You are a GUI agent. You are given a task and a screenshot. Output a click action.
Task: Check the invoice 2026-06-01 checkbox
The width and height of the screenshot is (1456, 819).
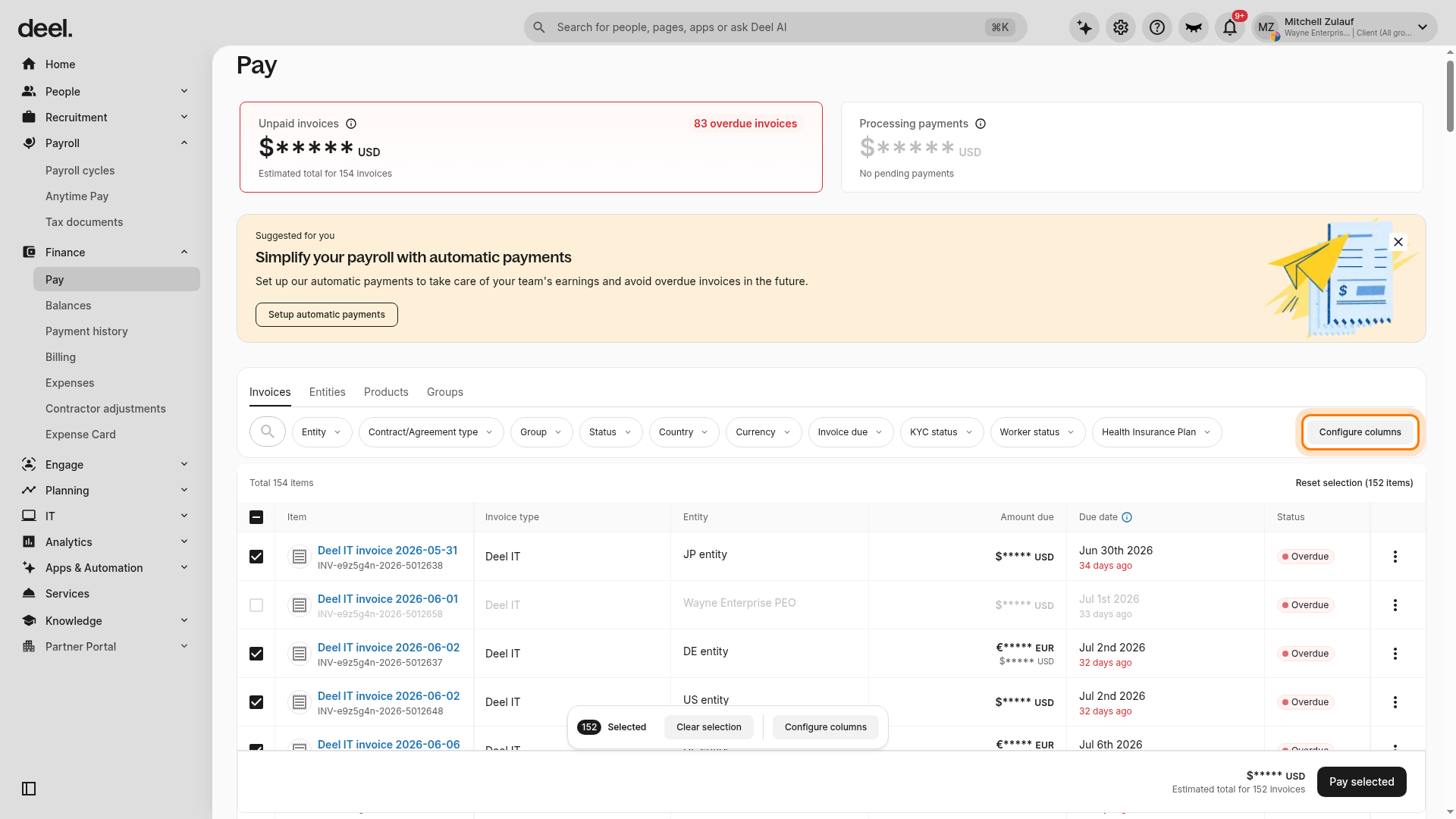click(256, 605)
